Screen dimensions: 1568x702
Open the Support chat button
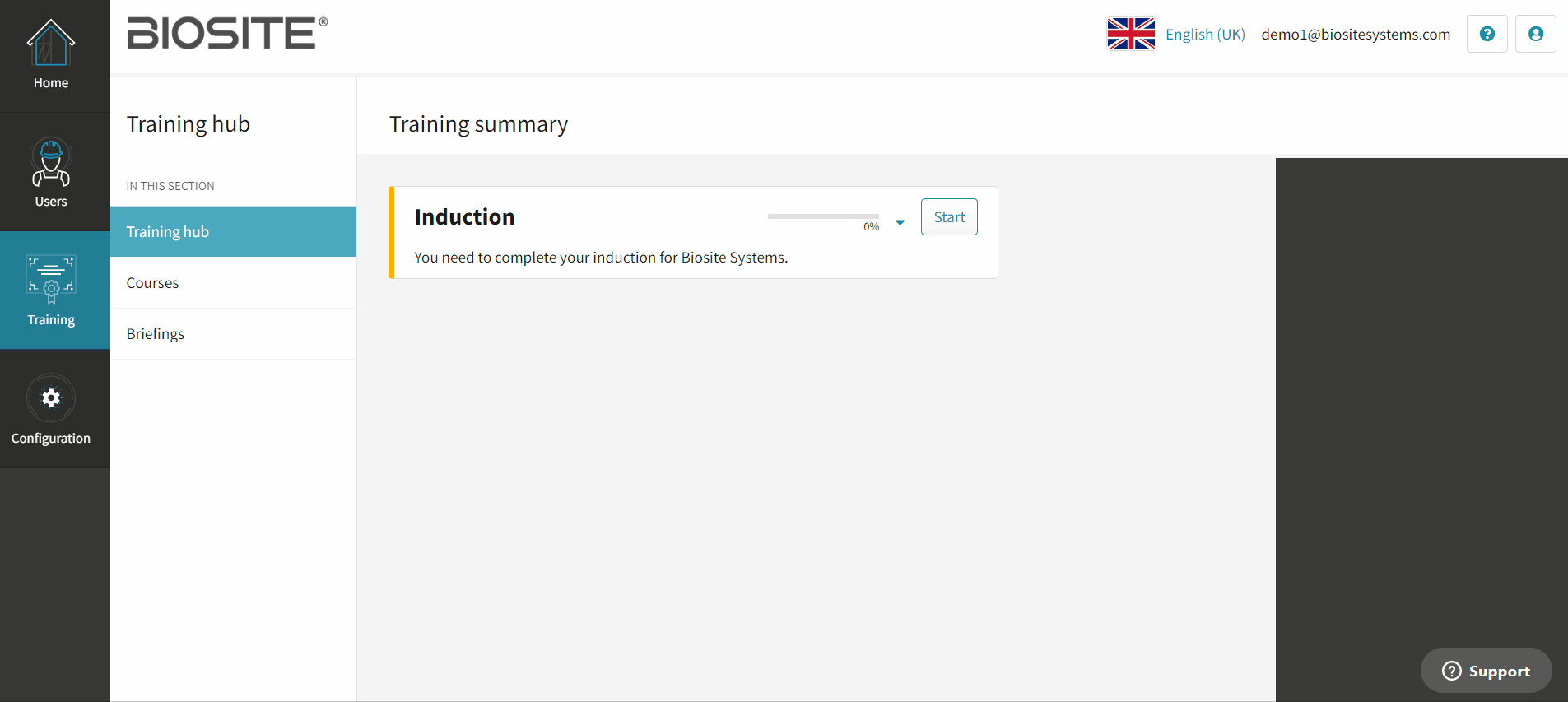pos(1486,671)
